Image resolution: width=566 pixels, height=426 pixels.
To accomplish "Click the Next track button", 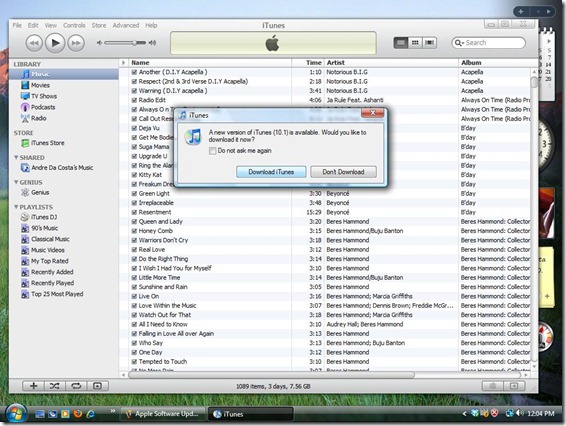I will click(x=76, y=43).
